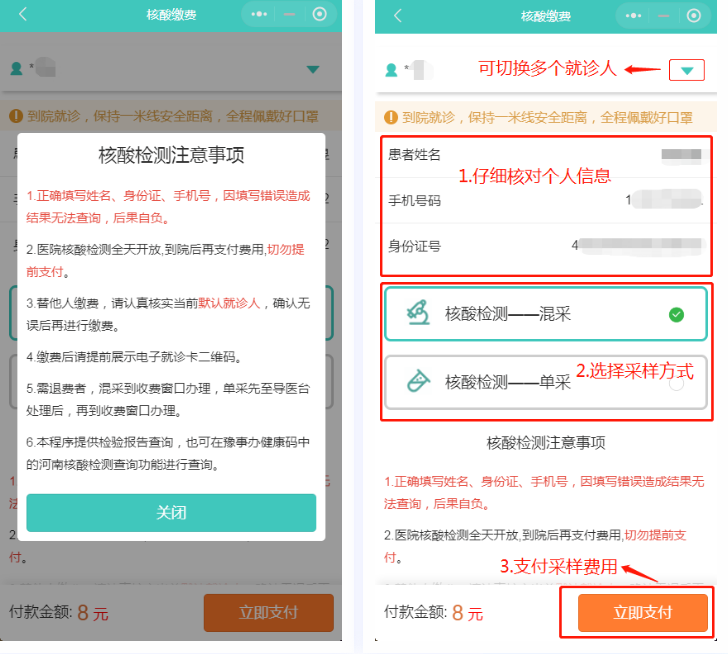Click the 核酸缴费 title on right screen
Image resolution: width=728 pixels, height=654 pixels.
tap(546, 16)
